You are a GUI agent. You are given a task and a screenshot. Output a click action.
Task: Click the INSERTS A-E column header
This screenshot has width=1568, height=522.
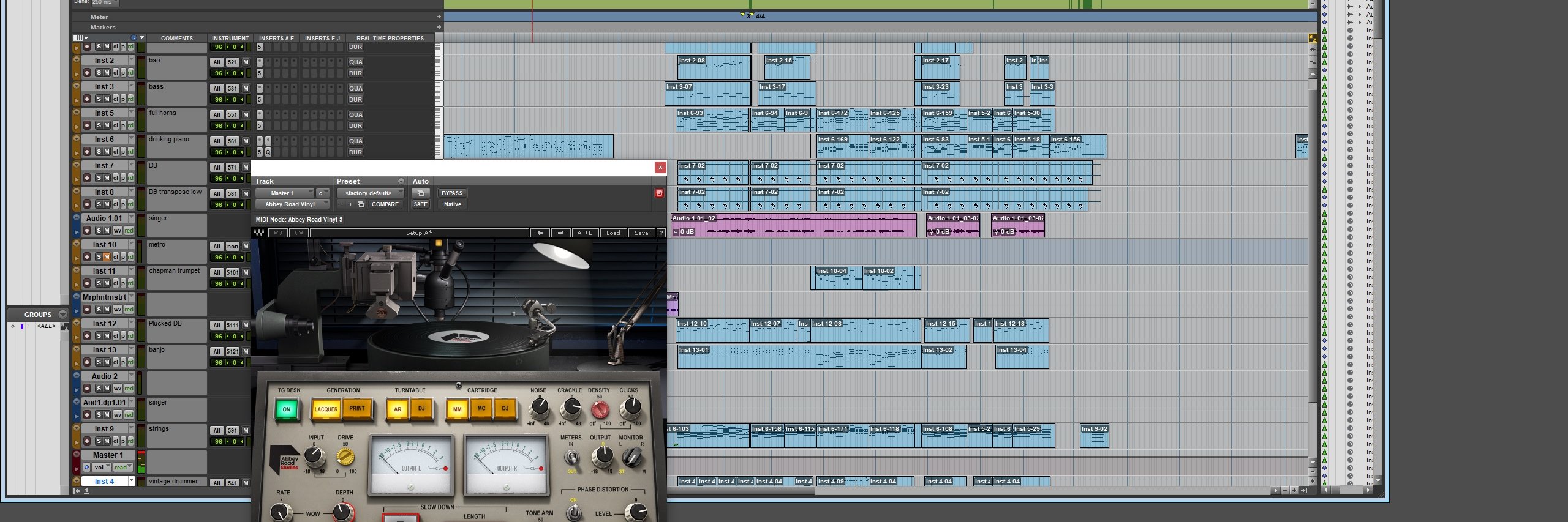click(276, 38)
